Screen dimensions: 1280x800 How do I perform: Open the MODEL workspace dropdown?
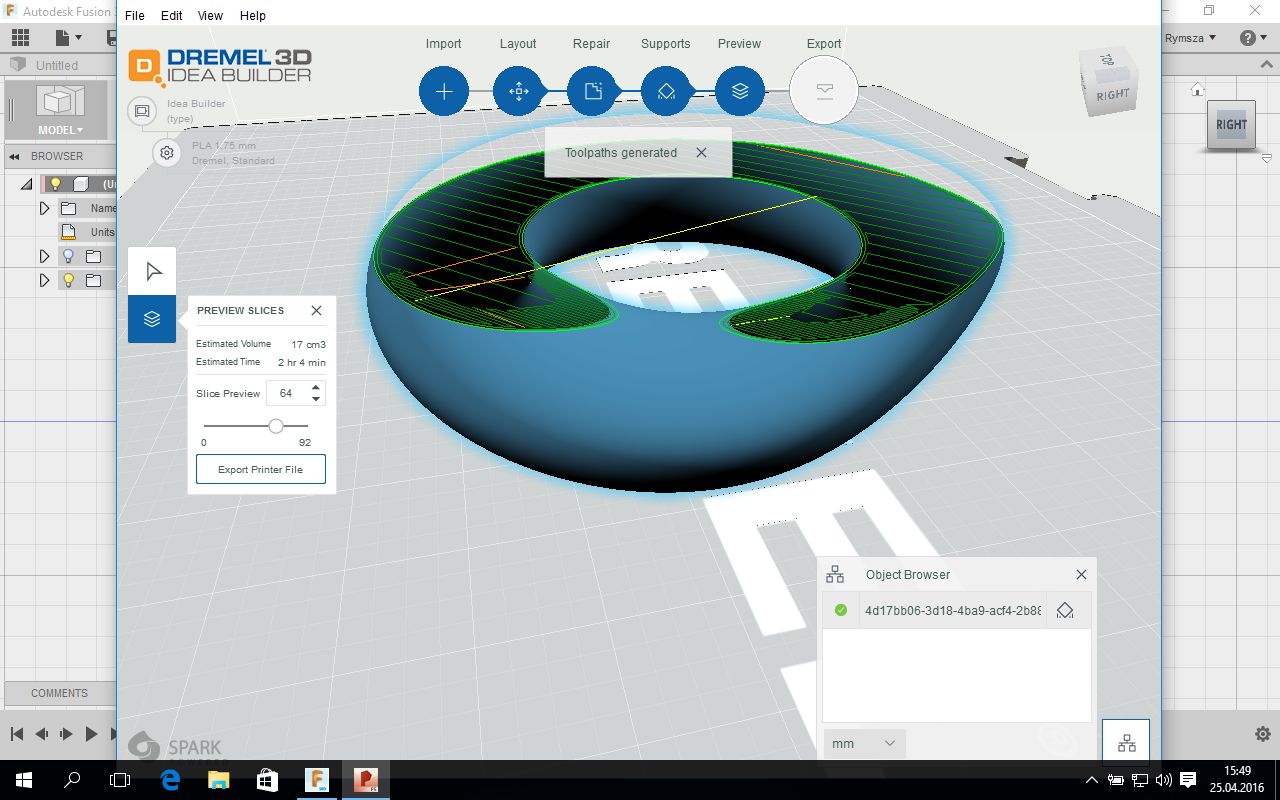pos(60,130)
